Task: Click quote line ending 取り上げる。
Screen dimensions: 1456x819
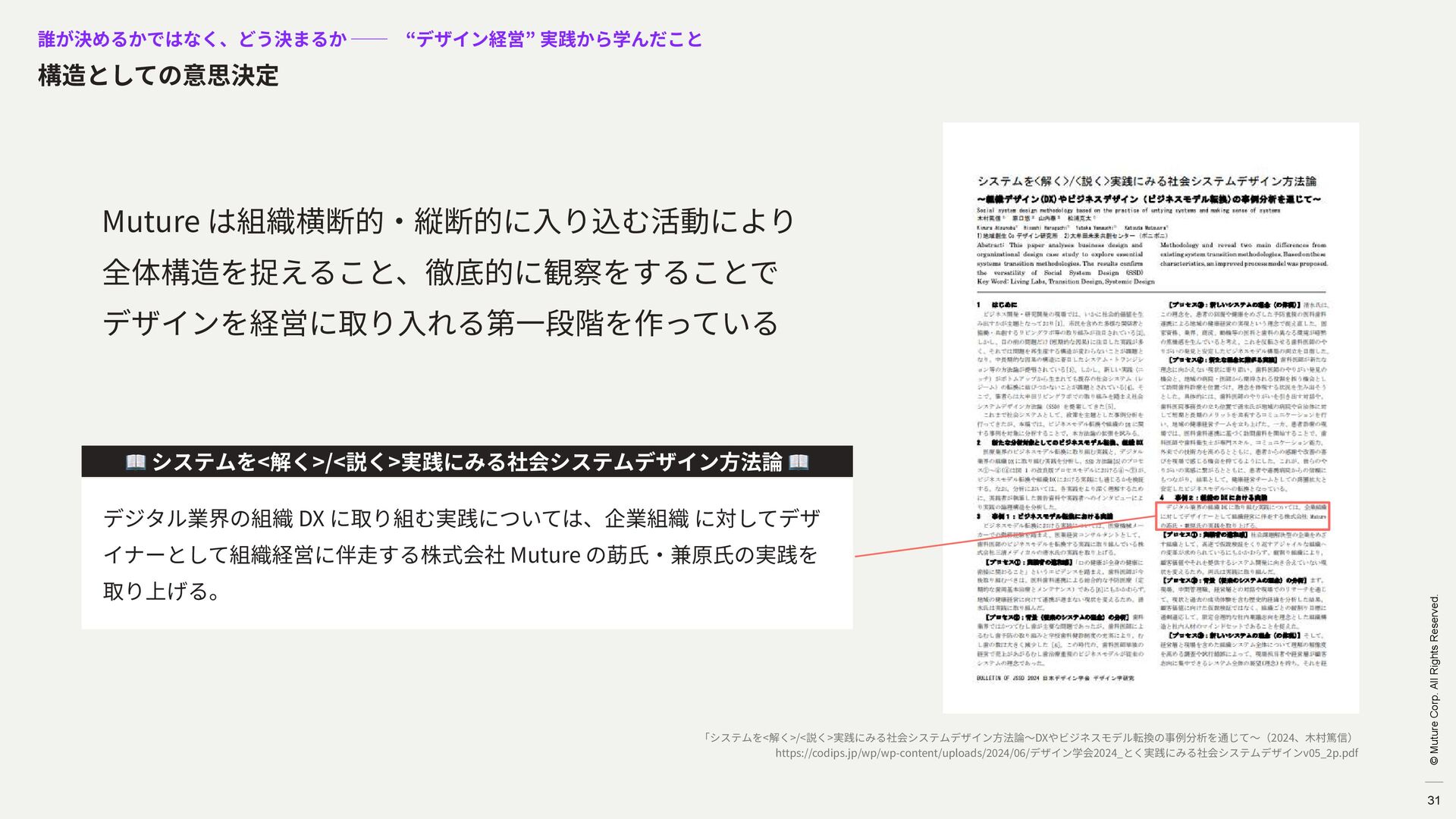Action: coord(162,591)
